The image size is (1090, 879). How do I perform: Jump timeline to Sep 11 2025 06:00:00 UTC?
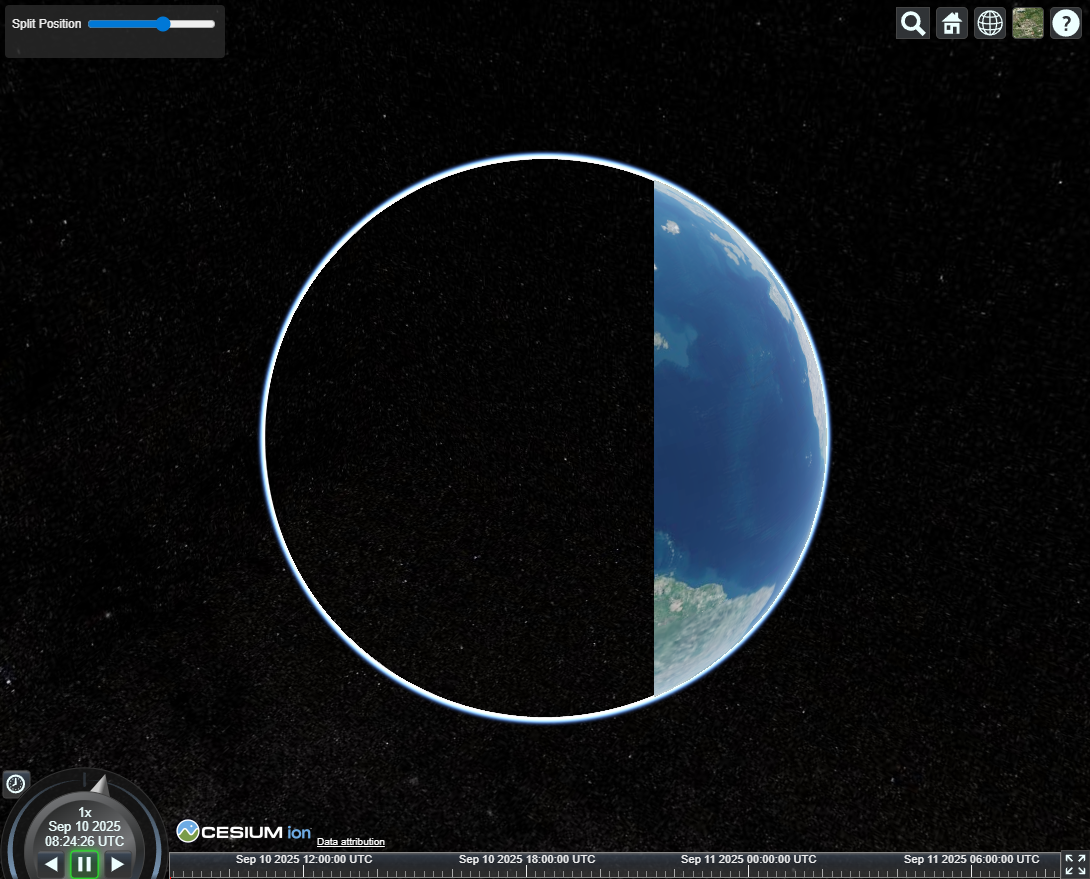click(971, 860)
